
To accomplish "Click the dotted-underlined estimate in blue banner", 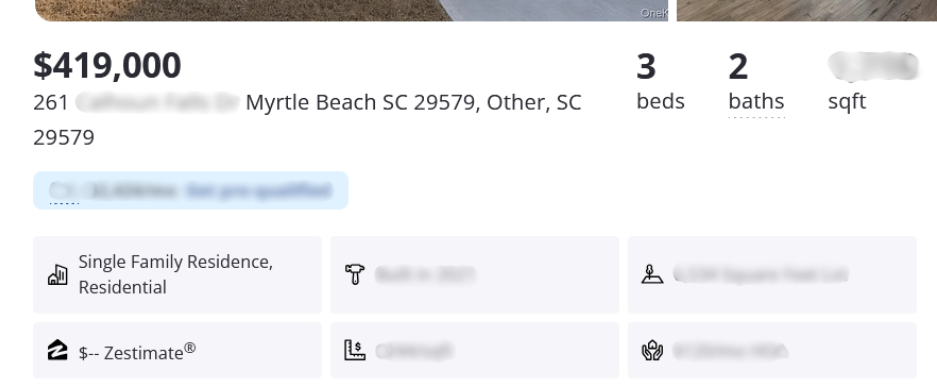I will (64, 191).
